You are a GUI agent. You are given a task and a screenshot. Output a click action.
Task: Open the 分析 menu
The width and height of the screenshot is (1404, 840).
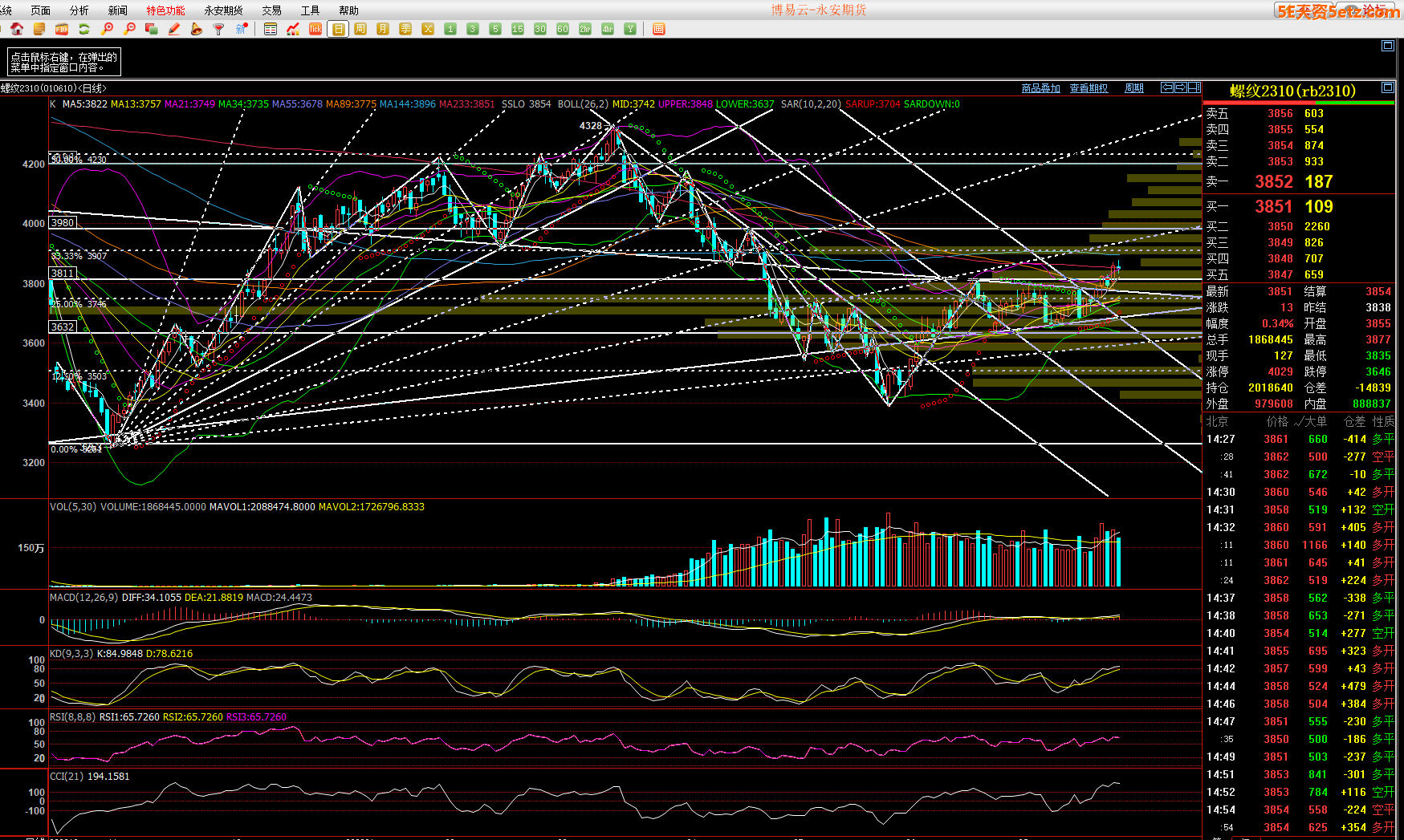79,10
